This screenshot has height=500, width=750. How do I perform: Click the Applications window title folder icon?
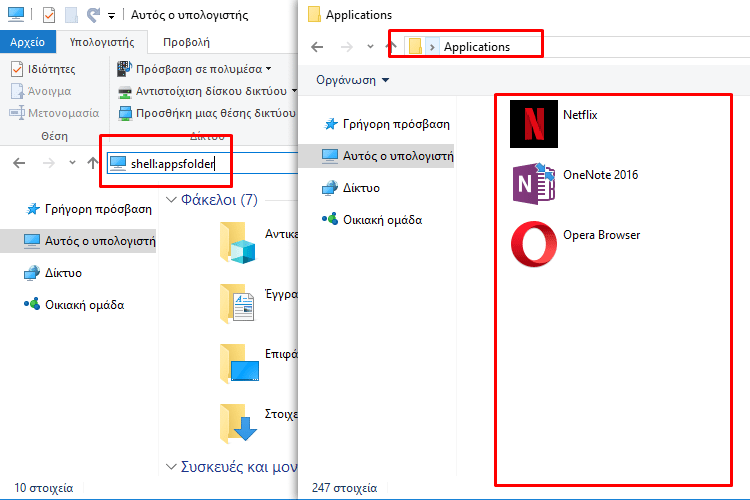coord(314,14)
